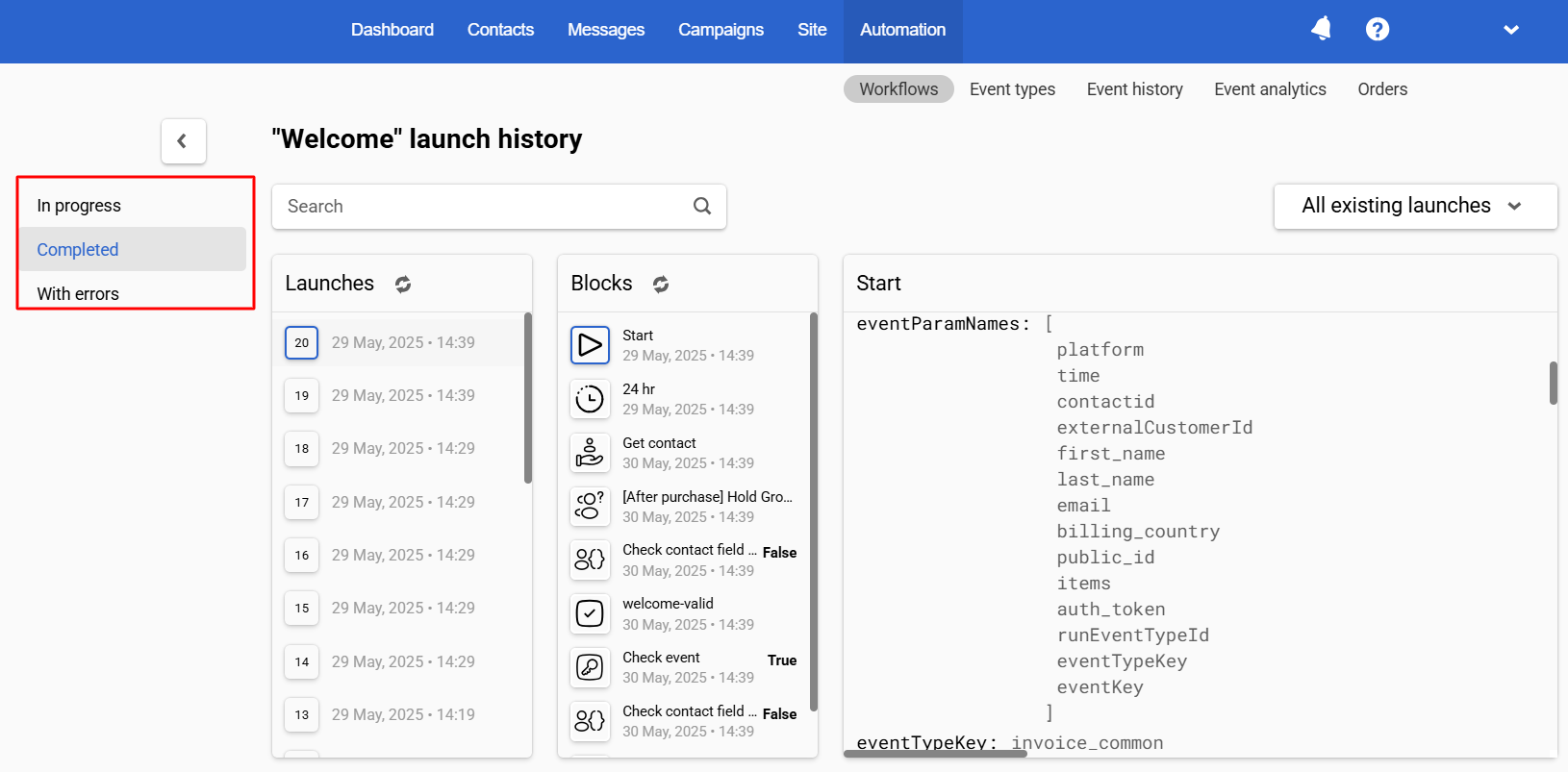Open the Campaigns menu
The image size is (1568, 772).
721,30
